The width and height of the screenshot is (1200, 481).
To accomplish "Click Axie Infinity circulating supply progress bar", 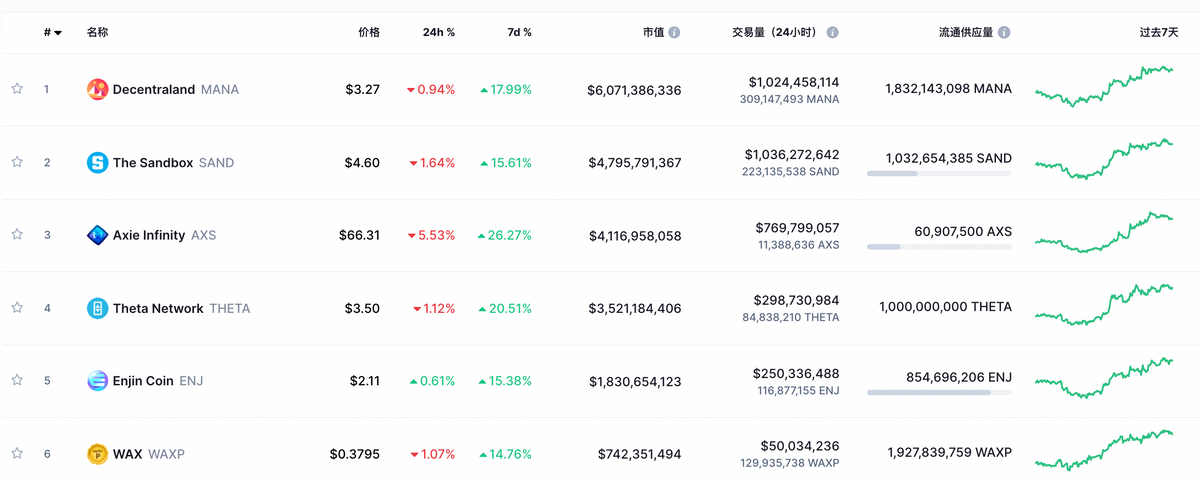I will point(939,247).
